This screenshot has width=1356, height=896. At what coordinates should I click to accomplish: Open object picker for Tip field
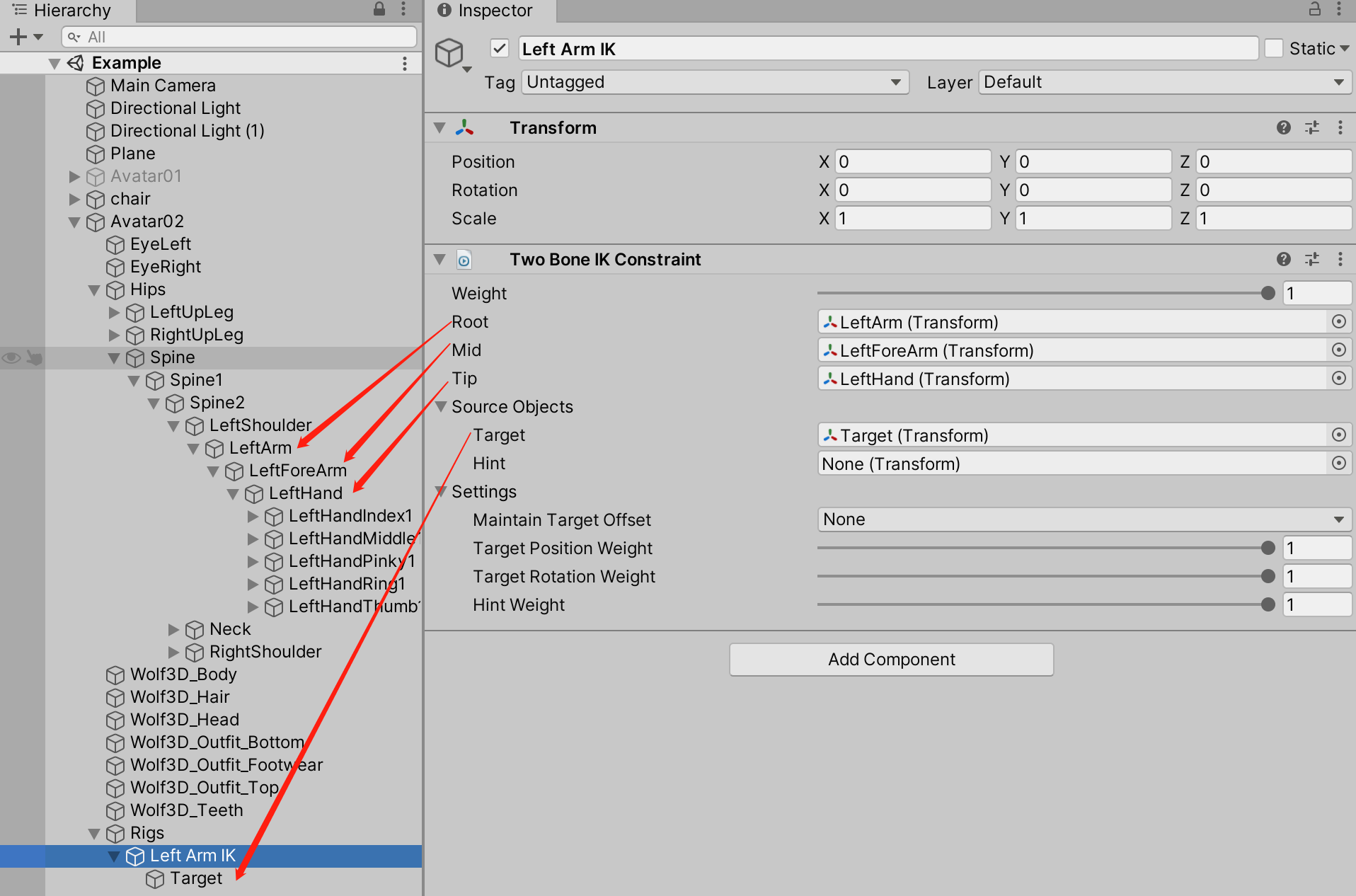point(1338,379)
